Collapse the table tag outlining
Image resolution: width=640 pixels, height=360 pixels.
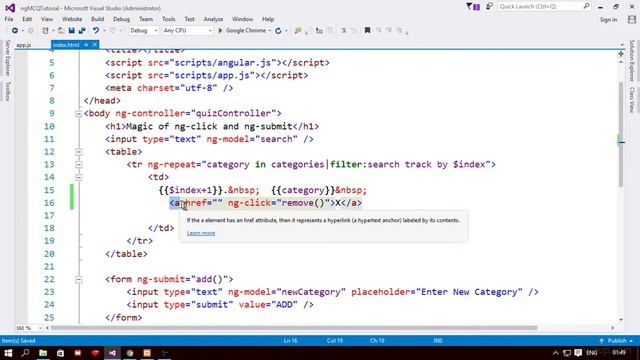(79, 152)
